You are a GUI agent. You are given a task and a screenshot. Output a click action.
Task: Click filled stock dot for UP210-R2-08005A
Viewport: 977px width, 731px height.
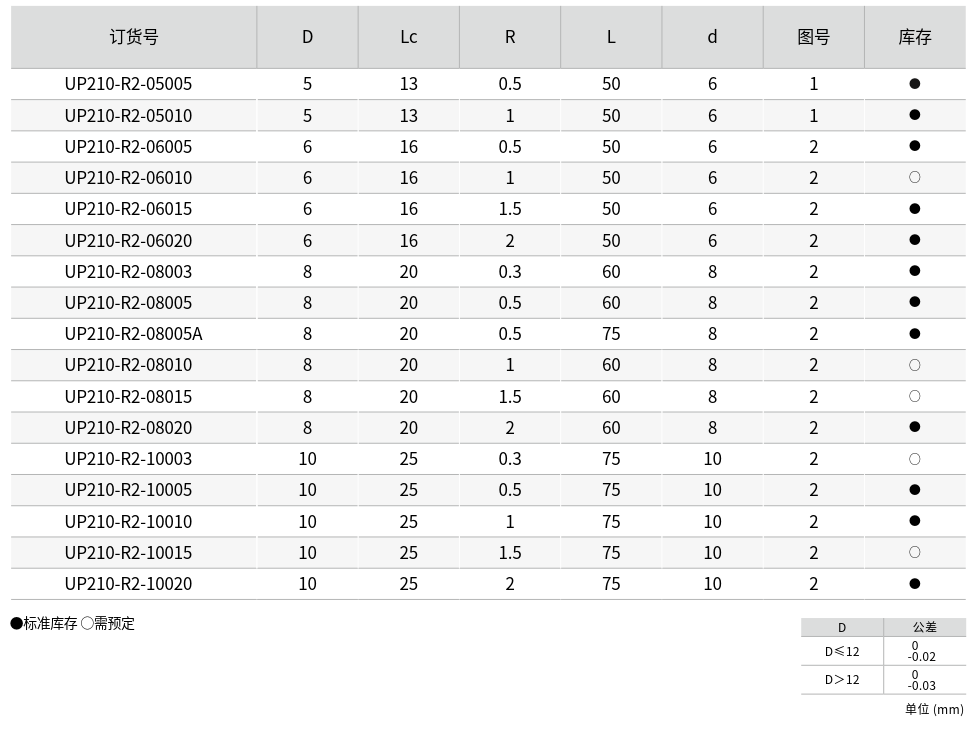coord(914,334)
